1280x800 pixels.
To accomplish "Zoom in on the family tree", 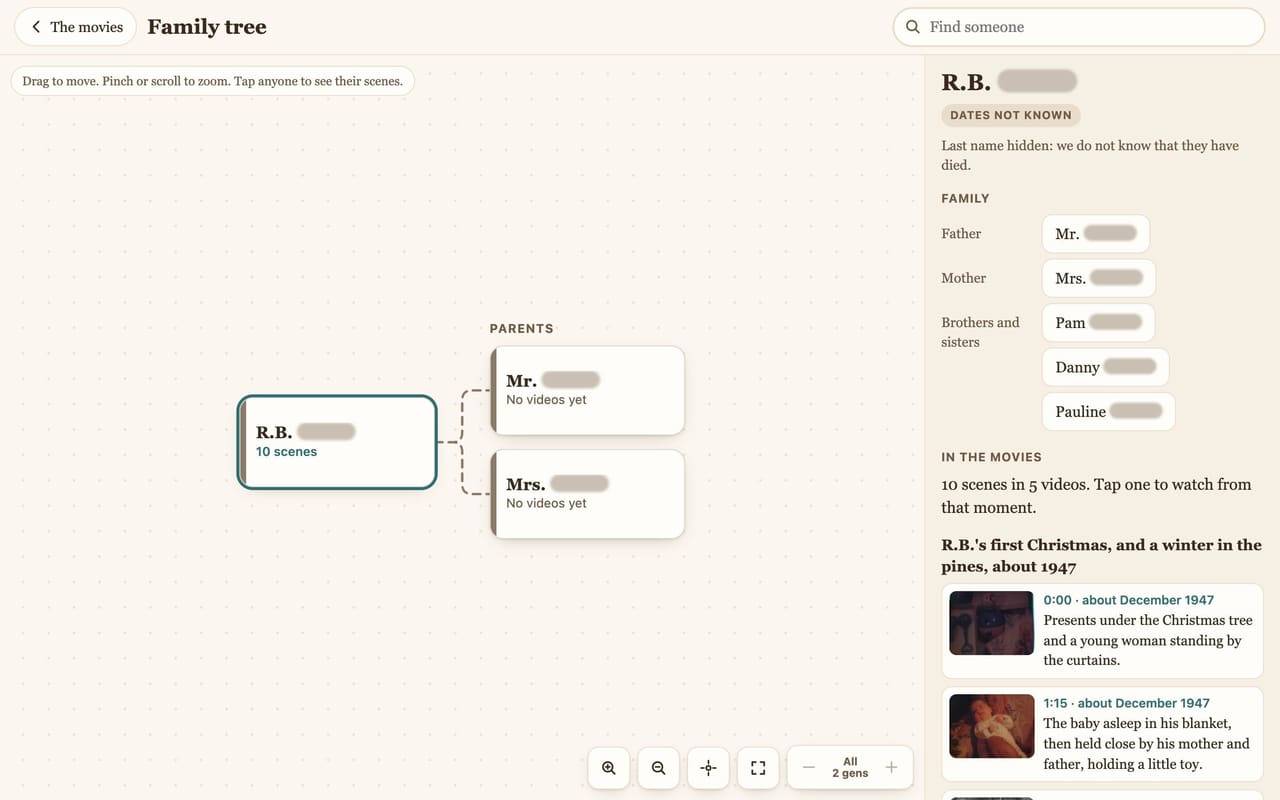I will tap(609, 768).
